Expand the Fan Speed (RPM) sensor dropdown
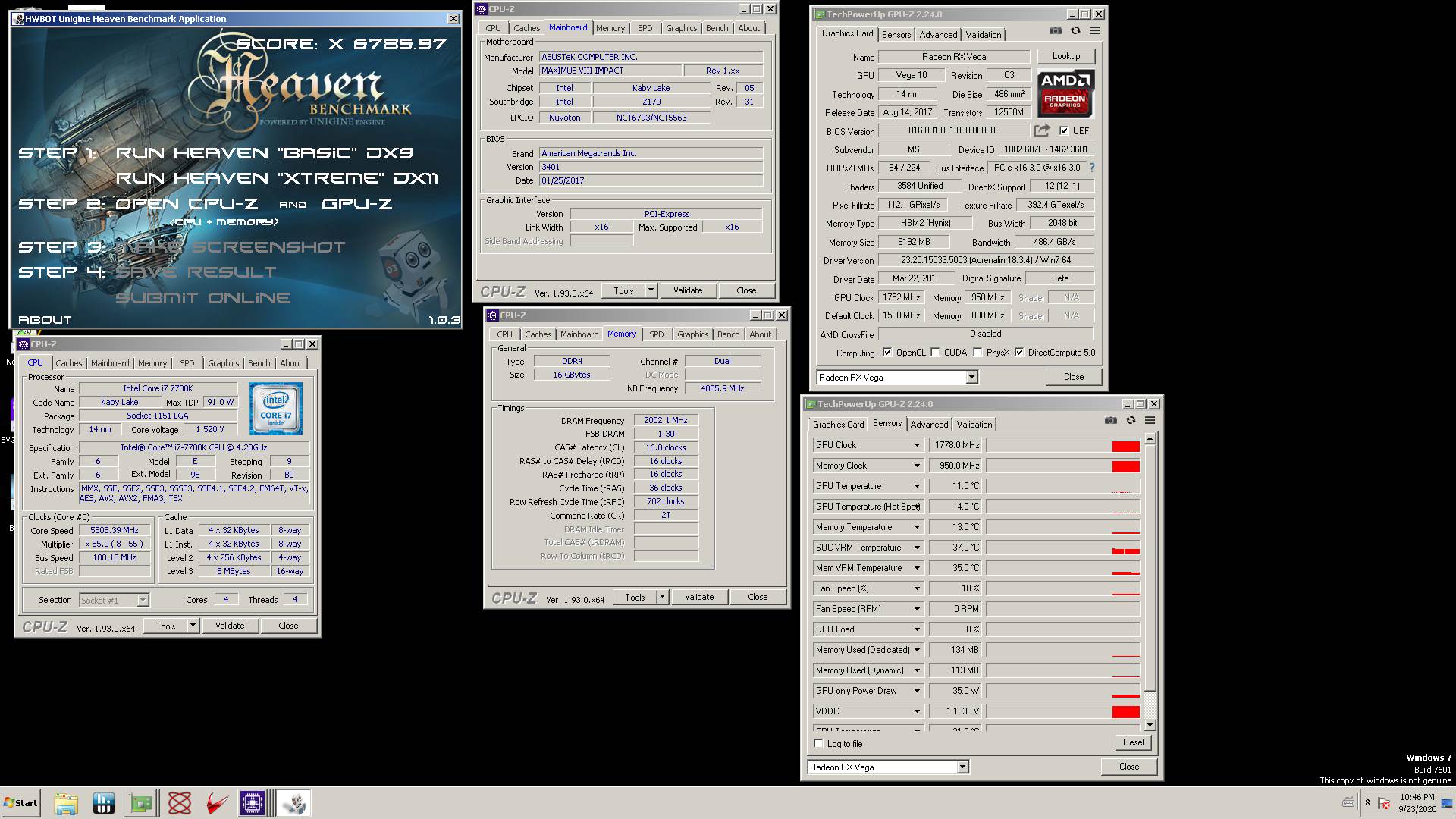1456x819 pixels. (916, 609)
